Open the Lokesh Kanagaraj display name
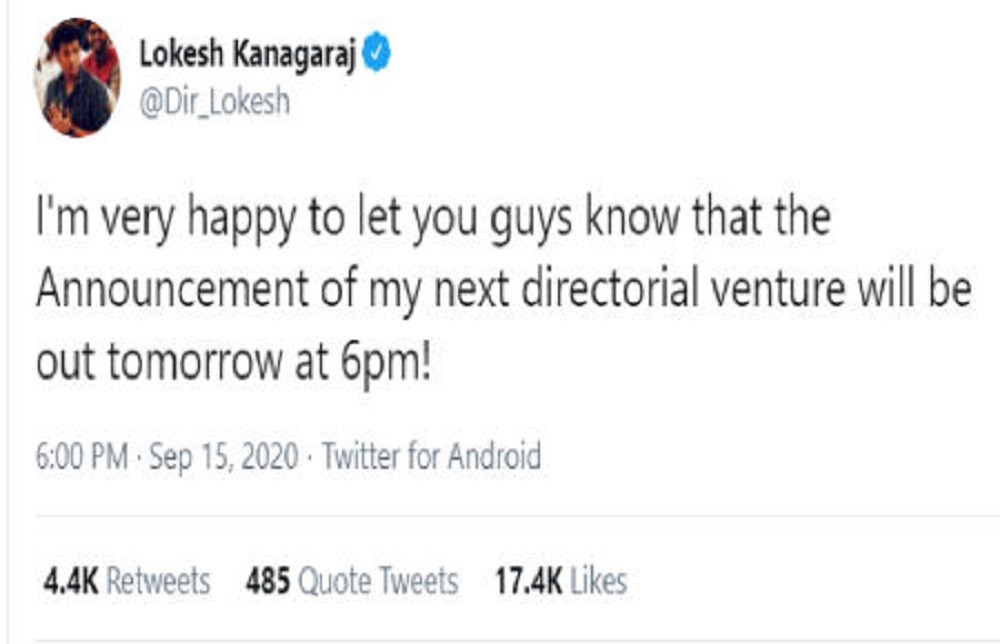The image size is (1000, 644). [246, 54]
